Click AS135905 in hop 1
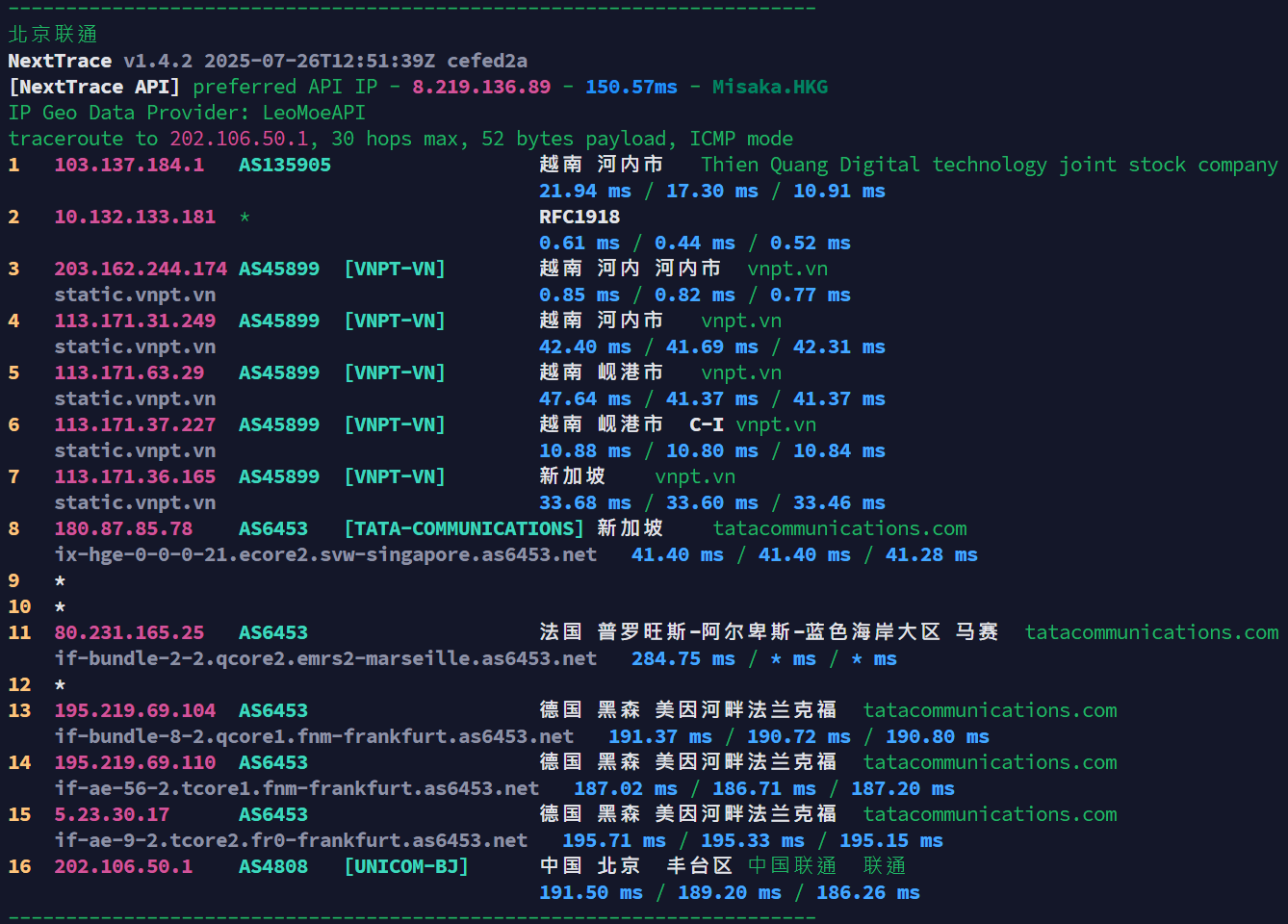1288x924 pixels. (285, 165)
